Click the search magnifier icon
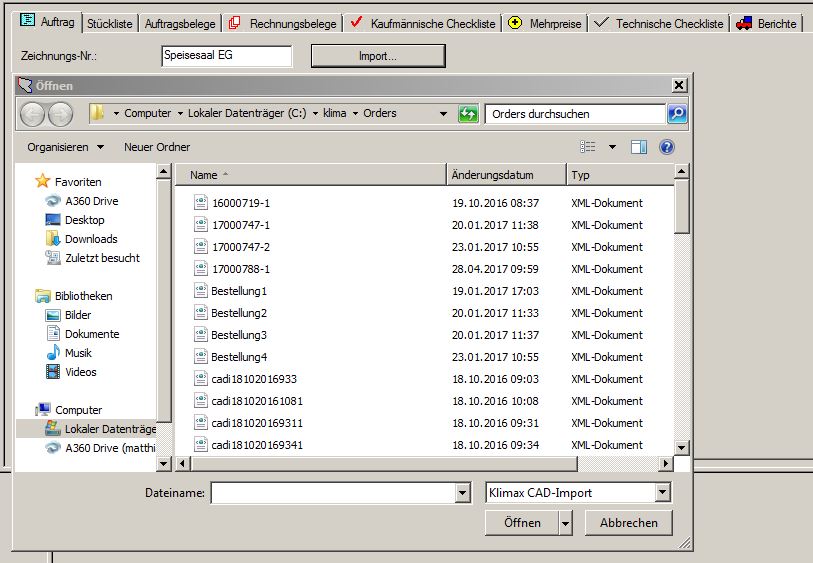Viewport: 813px width, 563px height. (x=677, y=114)
